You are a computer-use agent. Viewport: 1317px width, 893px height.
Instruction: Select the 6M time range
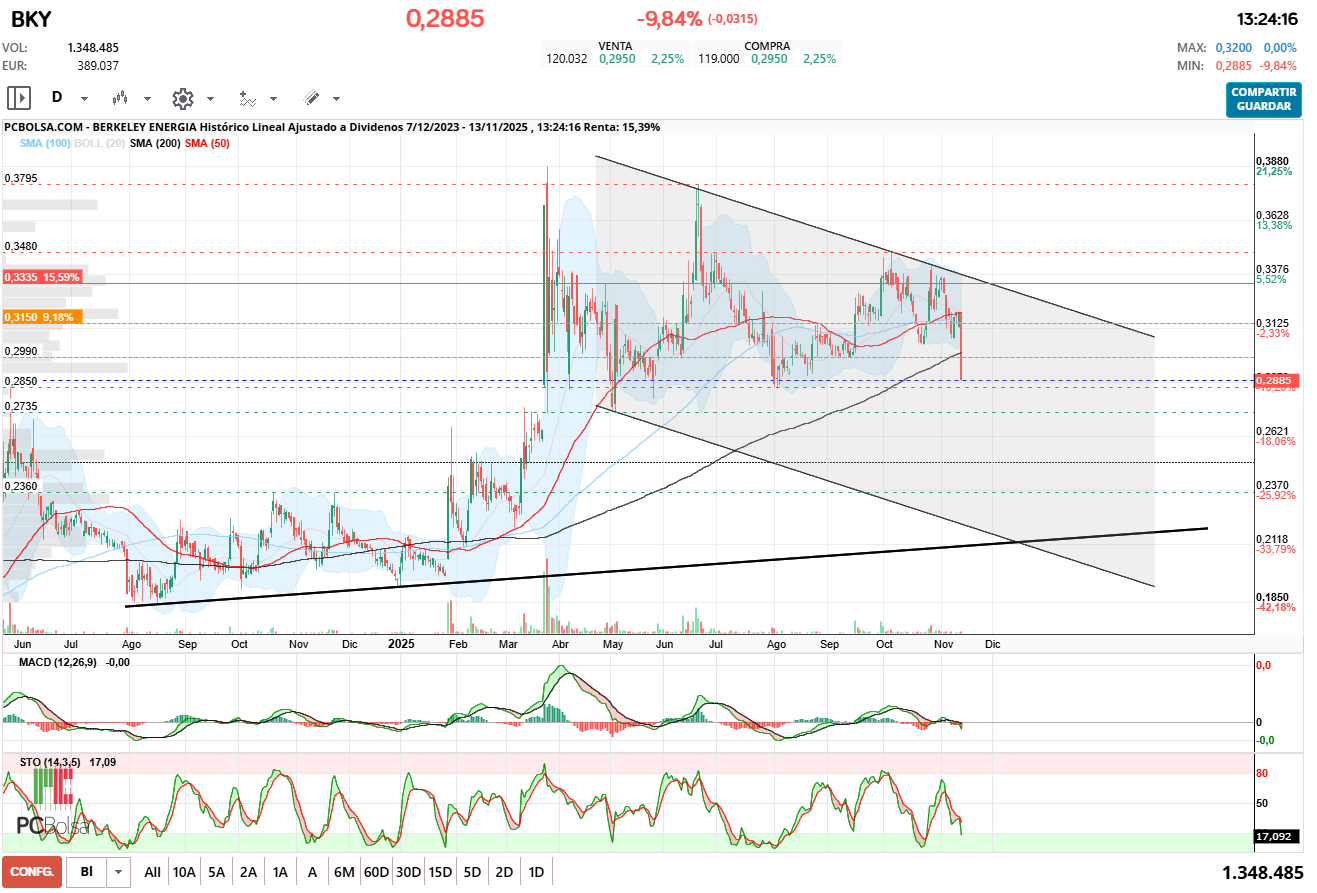[x=344, y=872]
